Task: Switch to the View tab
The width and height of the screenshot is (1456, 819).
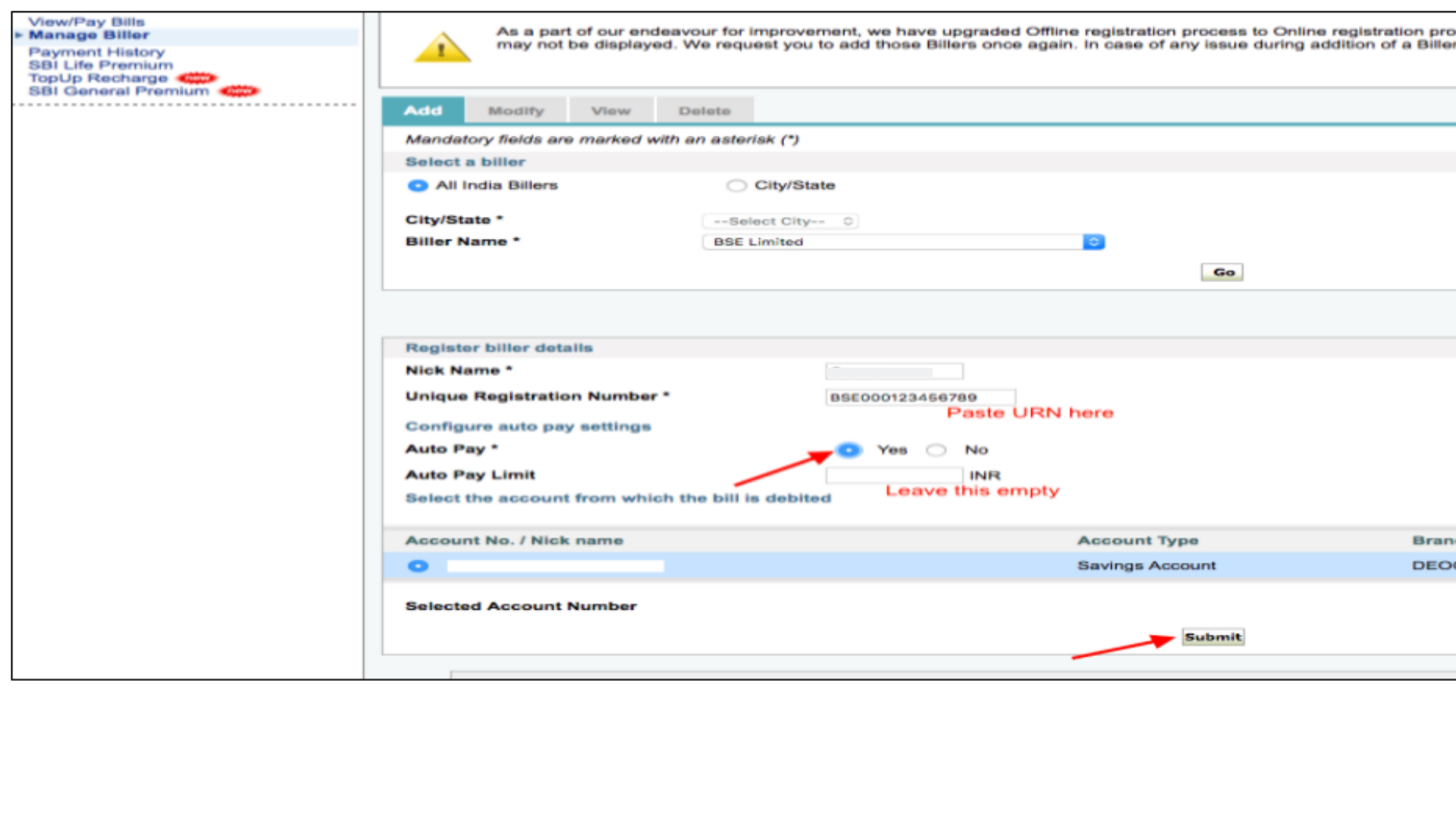Action: pos(611,111)
